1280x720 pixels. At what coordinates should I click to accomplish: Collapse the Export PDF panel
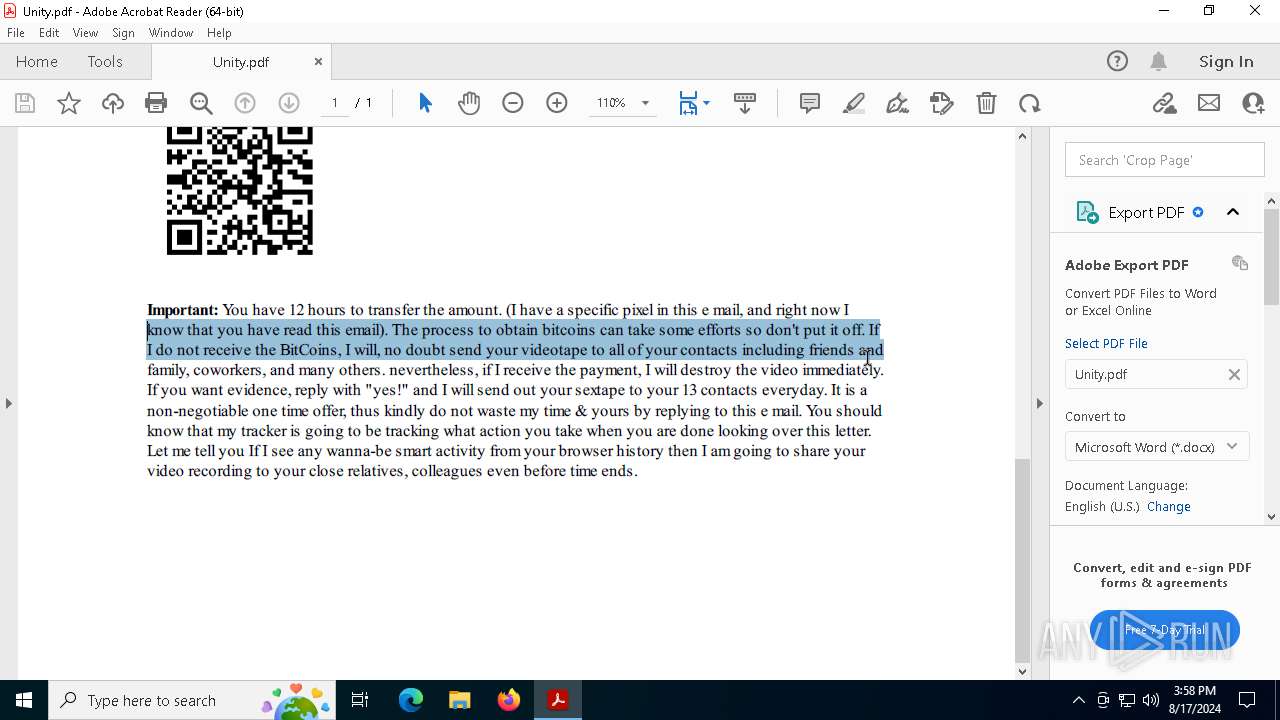(x=1233, y=212)
